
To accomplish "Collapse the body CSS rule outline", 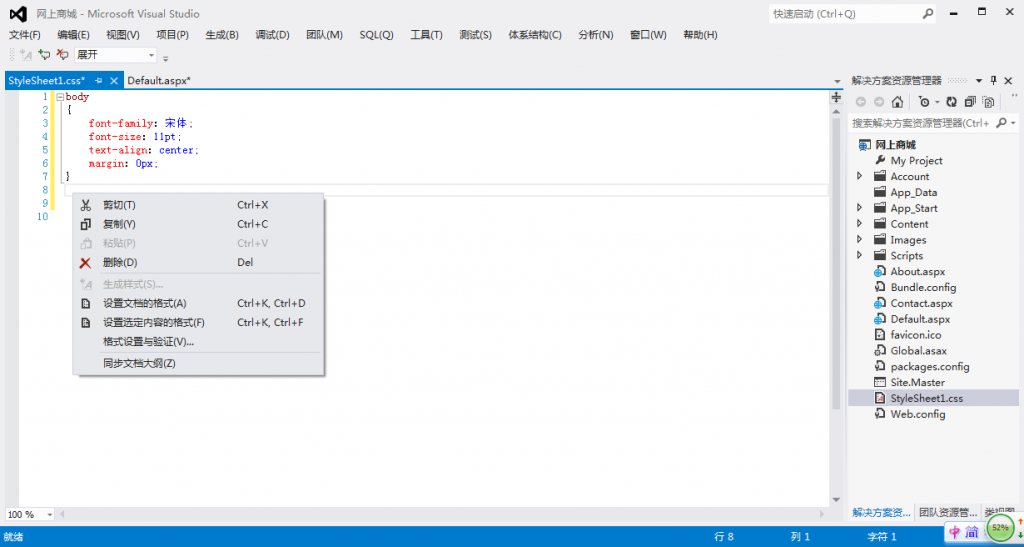I will tap(60, 97).
